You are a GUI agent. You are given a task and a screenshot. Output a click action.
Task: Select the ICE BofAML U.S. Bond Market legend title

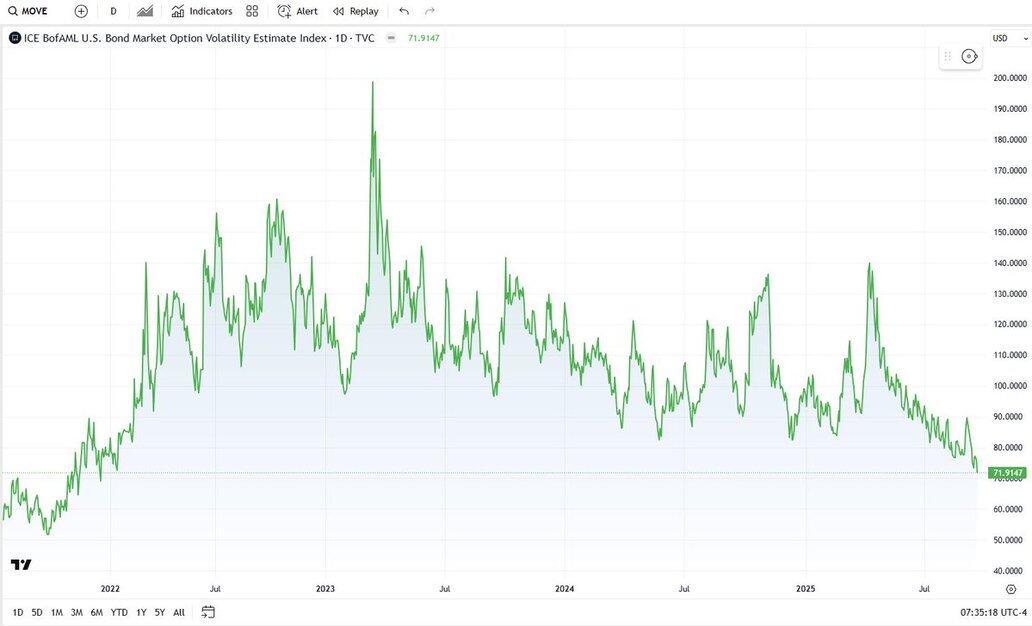pyautogui.click(x=199, y=38)
